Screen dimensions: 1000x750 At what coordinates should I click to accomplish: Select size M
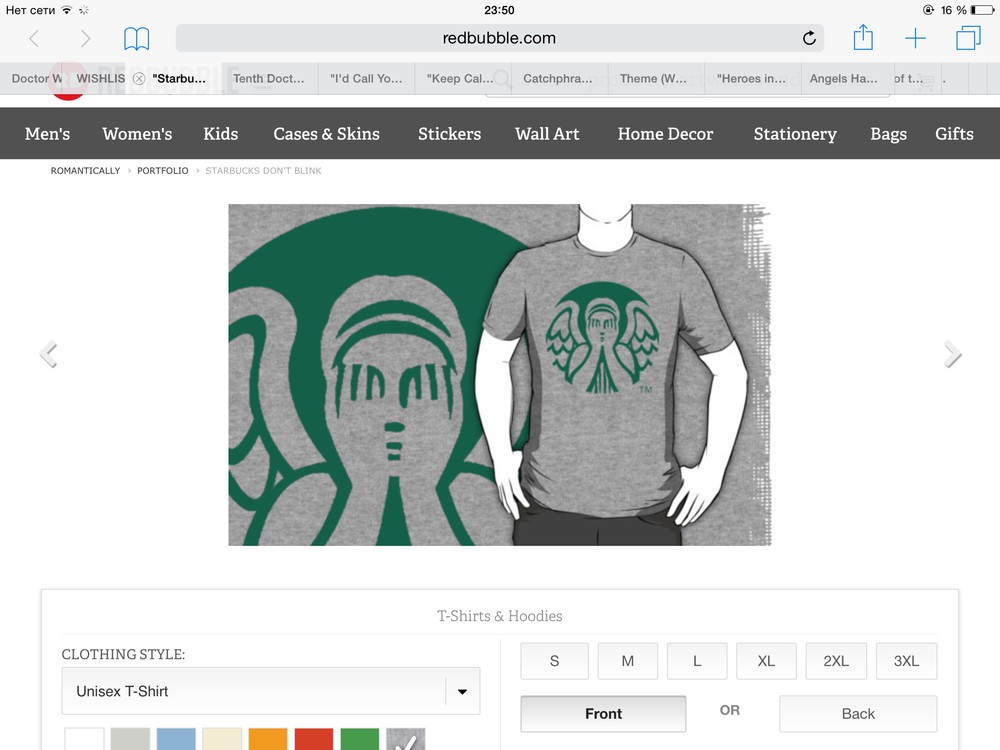(x=628, y=661)
